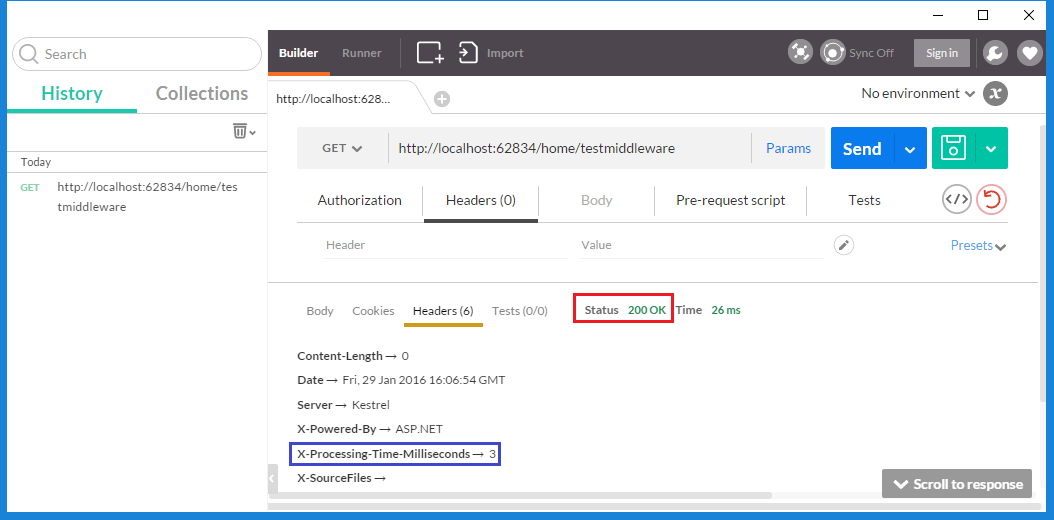Click the horizontal scrollbar in response area
The height and width of the screenshot is (520, 1054).
[520, 496]
